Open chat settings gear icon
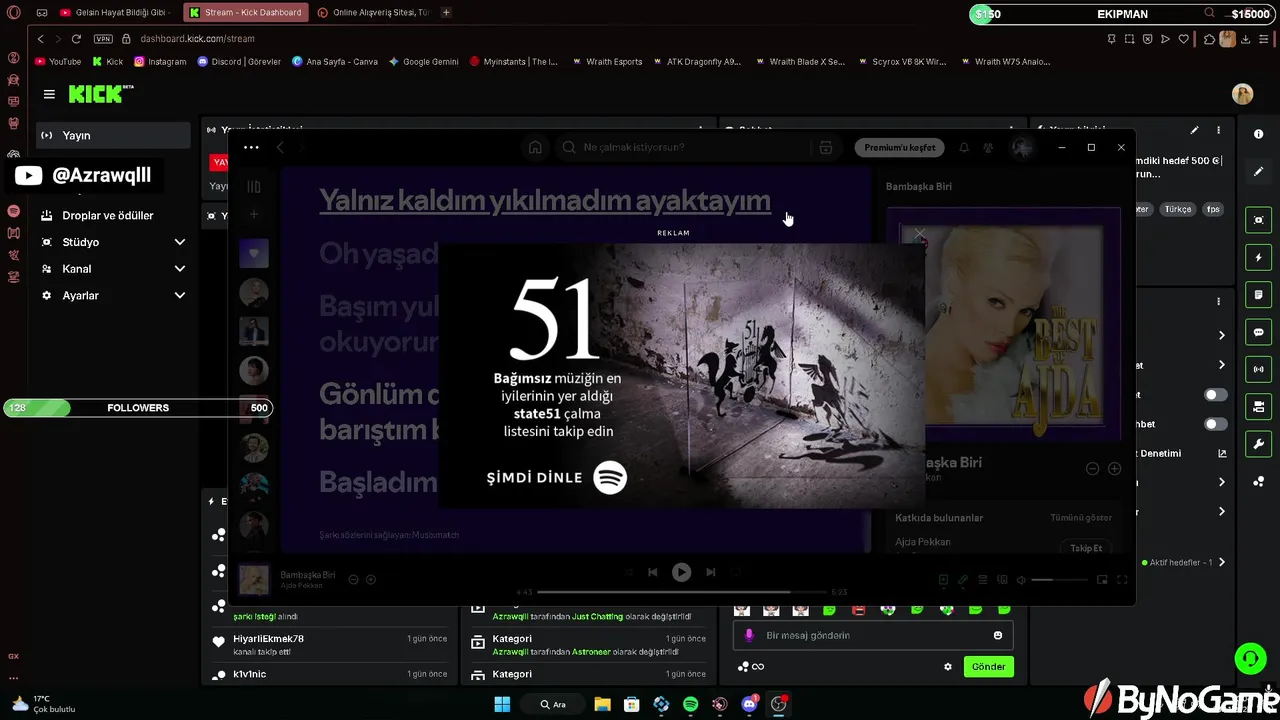Image resolution: width=1280 pixels, height=720 pixels. [948, 667]
